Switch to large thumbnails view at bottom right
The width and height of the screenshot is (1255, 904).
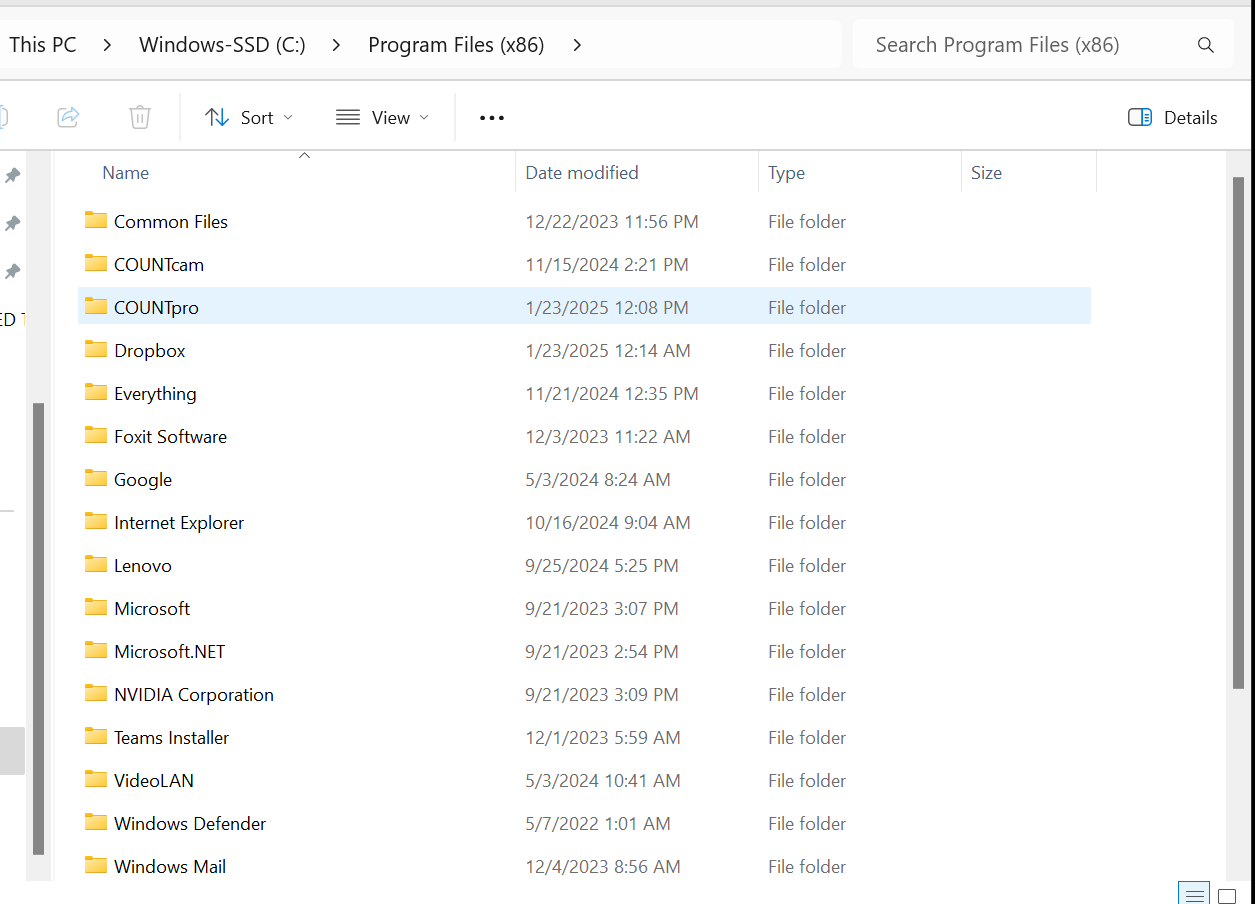pyautogui.click(x=1227, y=896)
